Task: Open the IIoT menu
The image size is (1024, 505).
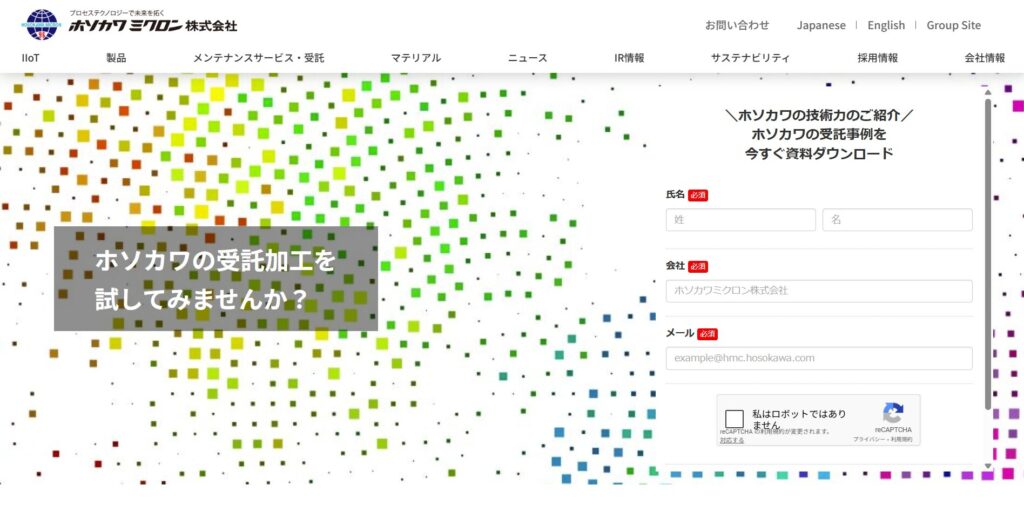Action: pos(31,57)
